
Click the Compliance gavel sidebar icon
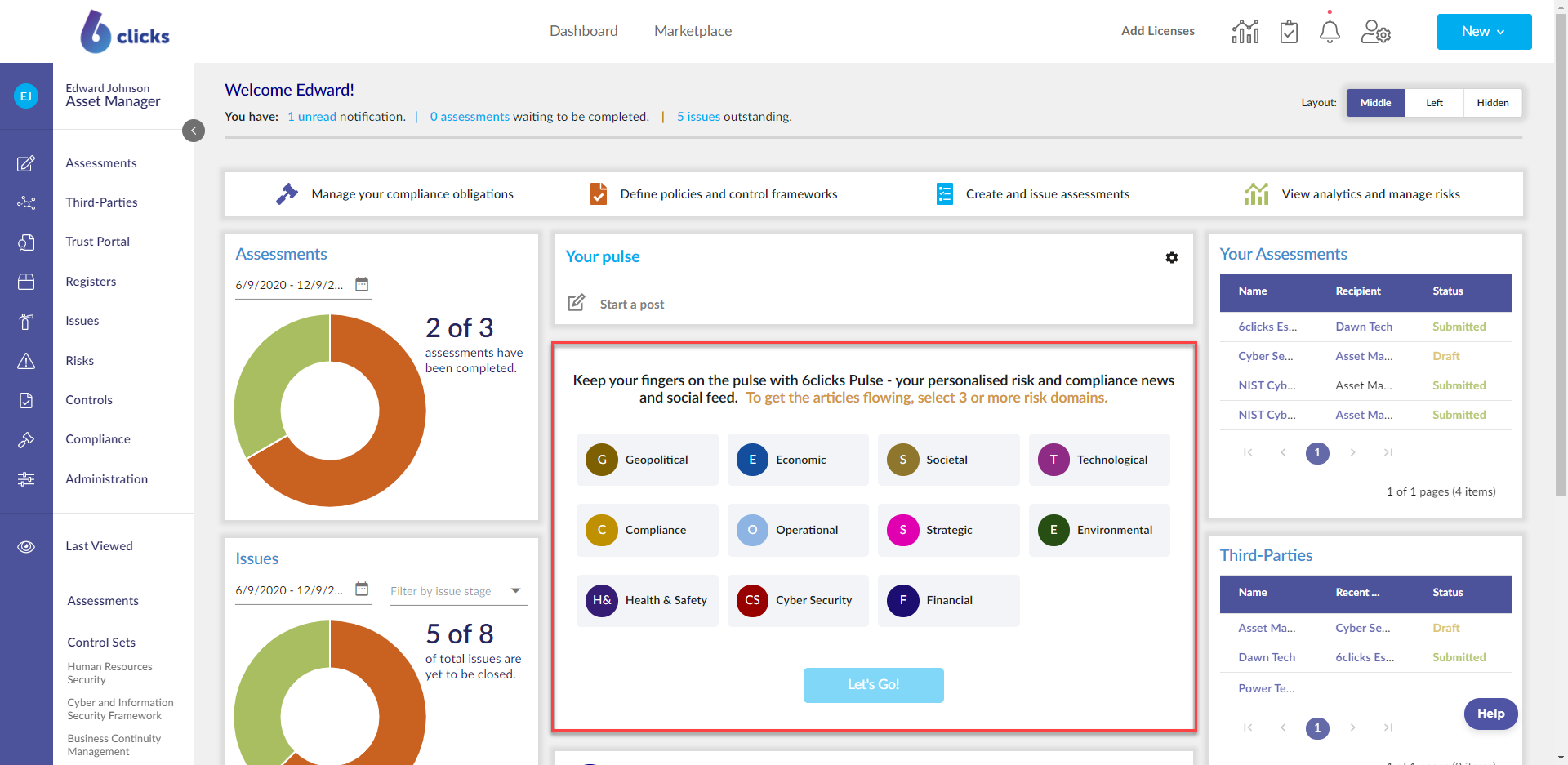26,440
